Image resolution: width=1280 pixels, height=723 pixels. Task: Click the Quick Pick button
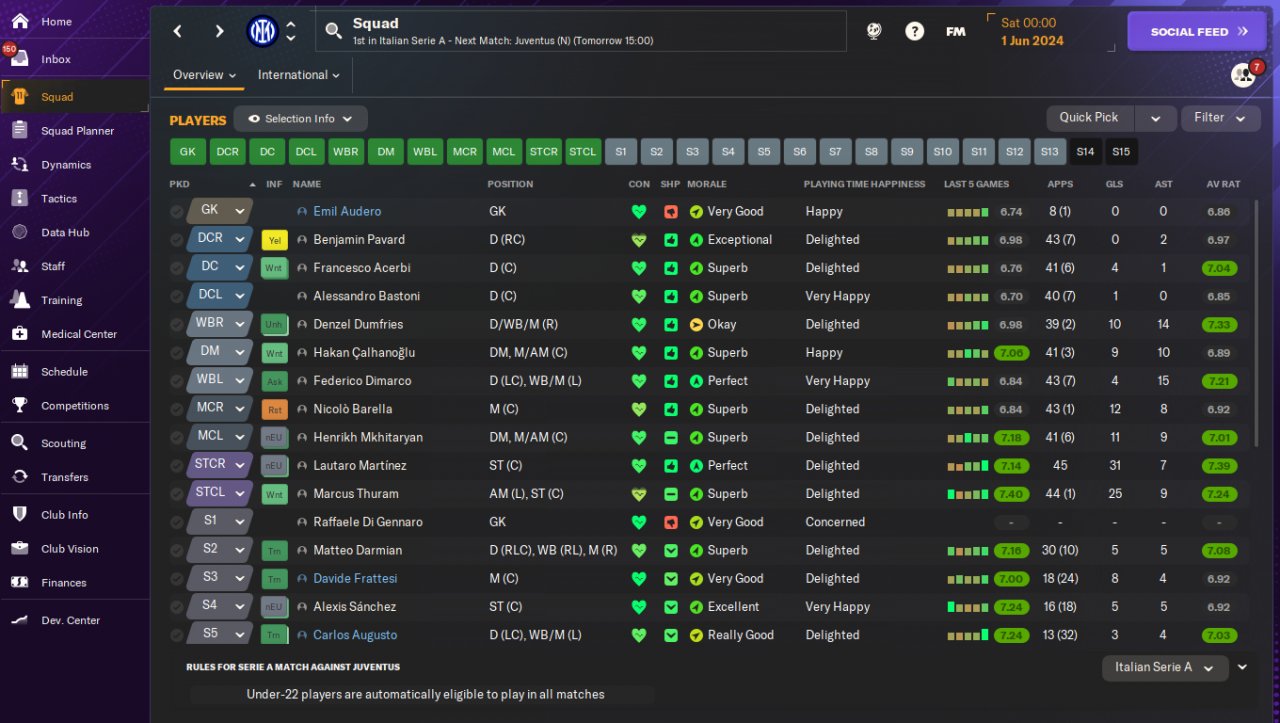(x=1090, y=118)
